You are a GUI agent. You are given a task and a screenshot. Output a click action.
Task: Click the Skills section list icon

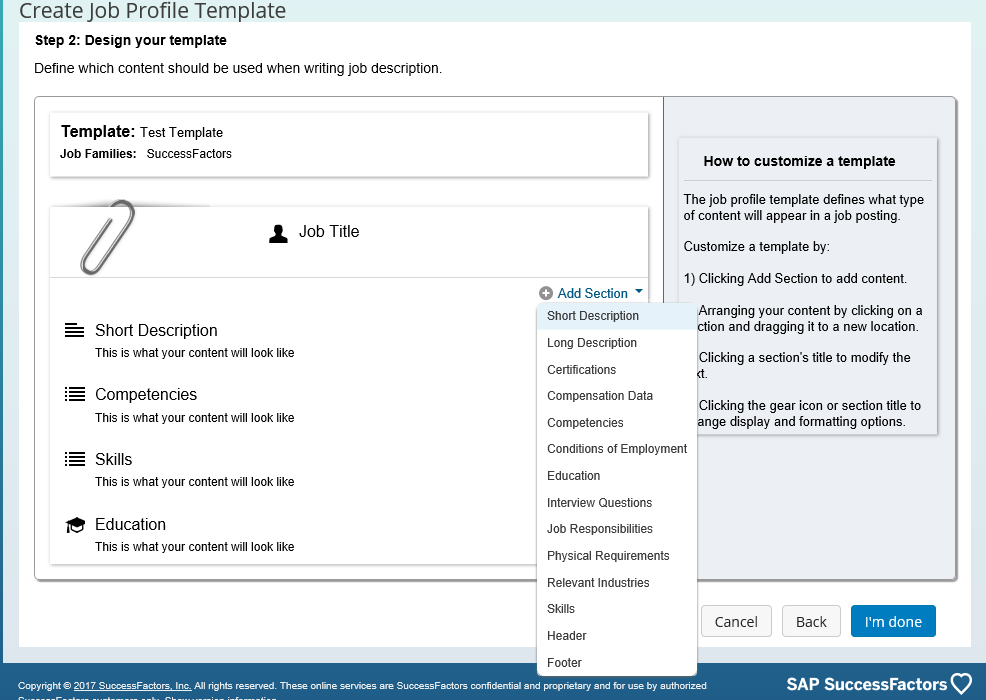[74, 459]
